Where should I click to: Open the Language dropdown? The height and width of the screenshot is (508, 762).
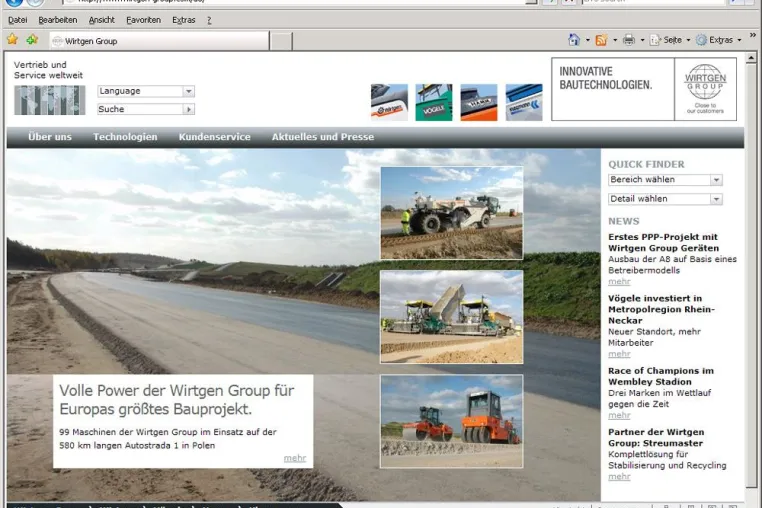(x=146, y=91)
